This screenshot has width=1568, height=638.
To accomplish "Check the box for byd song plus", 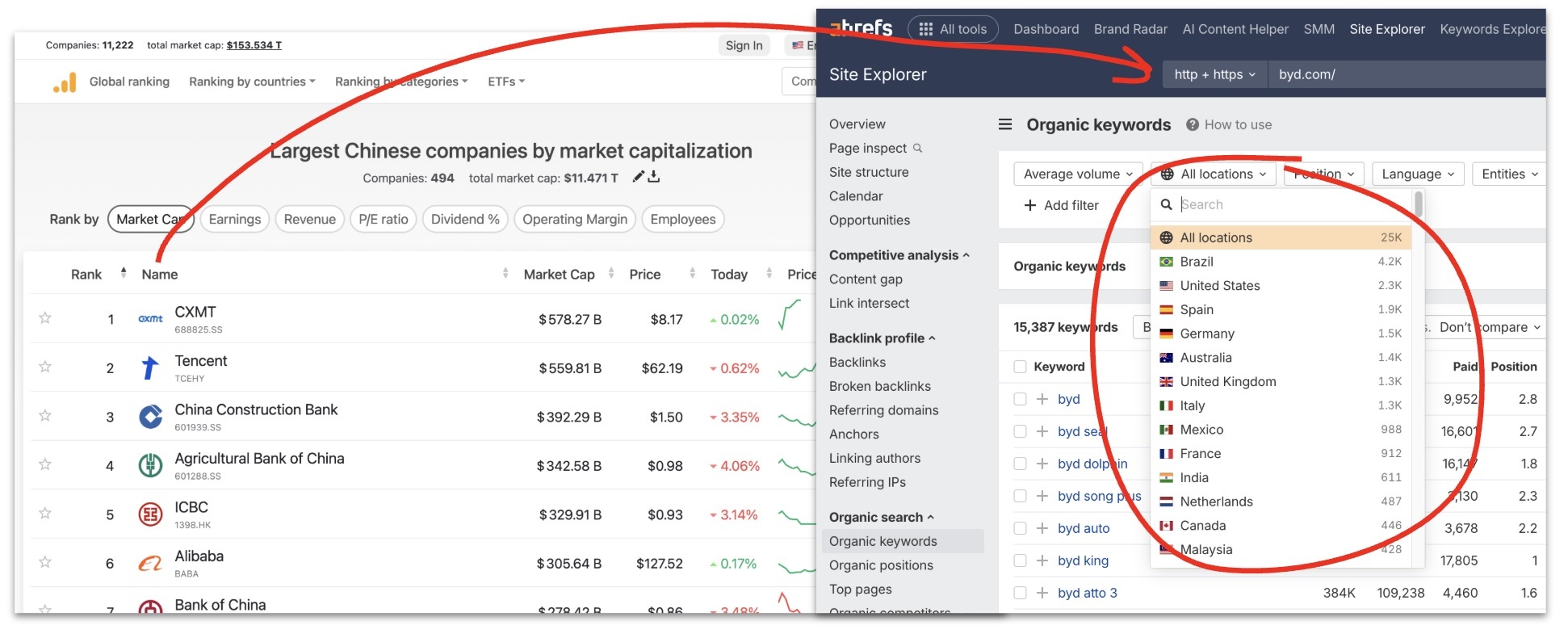I will (x=1020, y=496).
